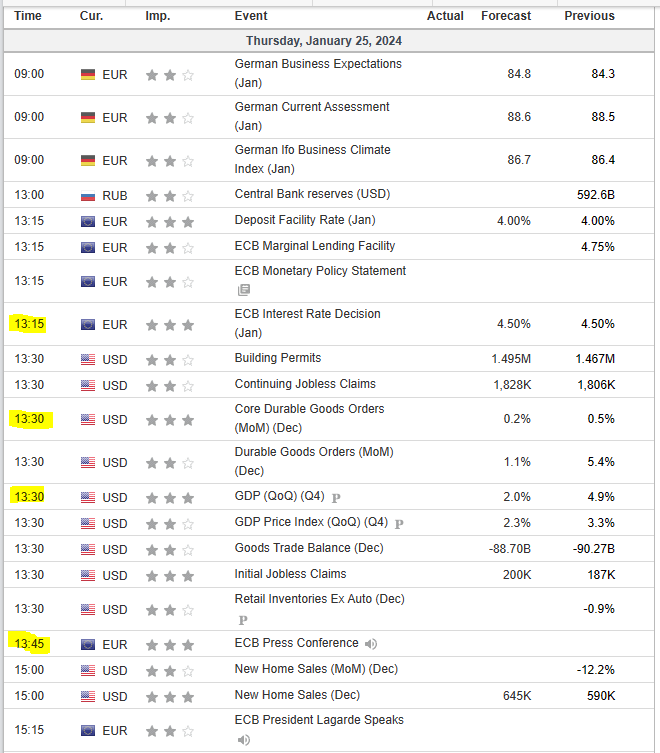
Task: Click the preliminary P icon beside GDP (QoQ) (Q4)
Action: point(336,497)
